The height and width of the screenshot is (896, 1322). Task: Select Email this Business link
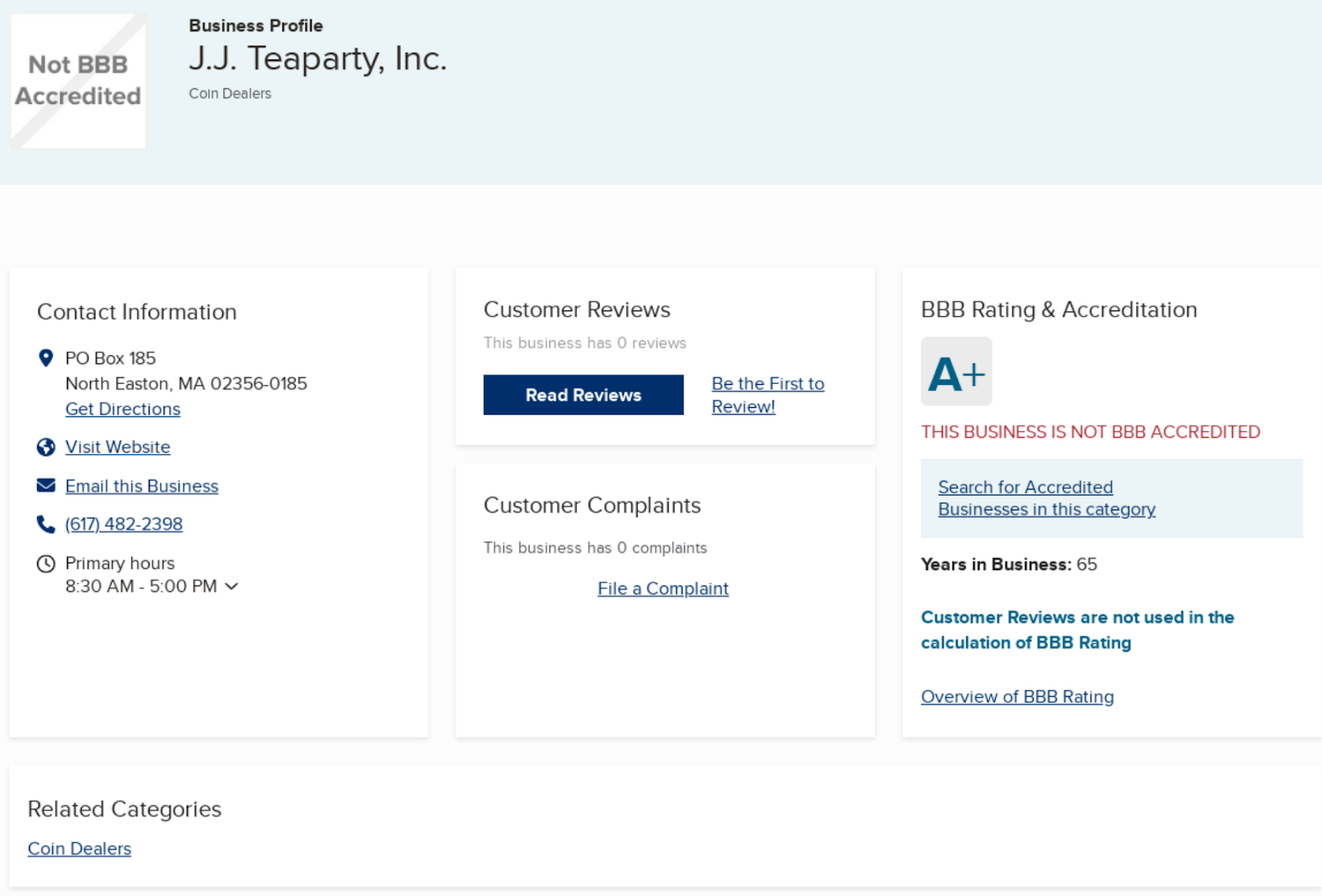click(142, 486)
